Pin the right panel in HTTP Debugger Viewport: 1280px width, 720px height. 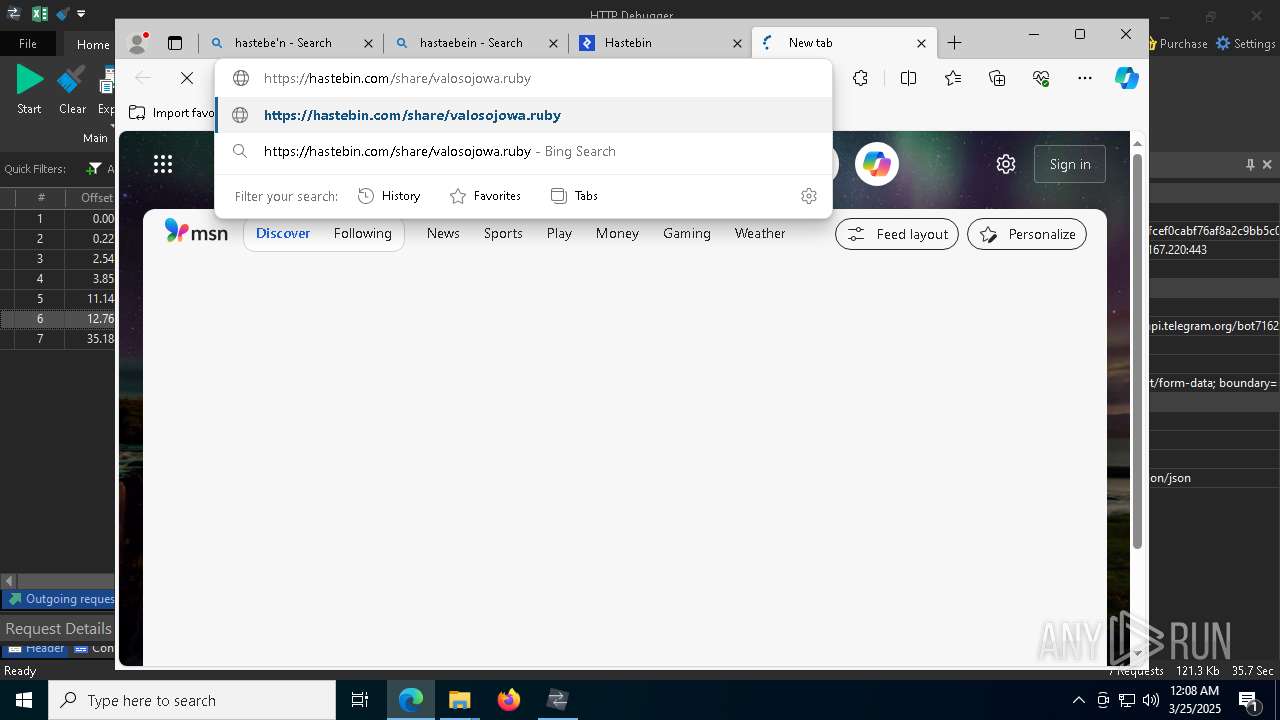1250,164
